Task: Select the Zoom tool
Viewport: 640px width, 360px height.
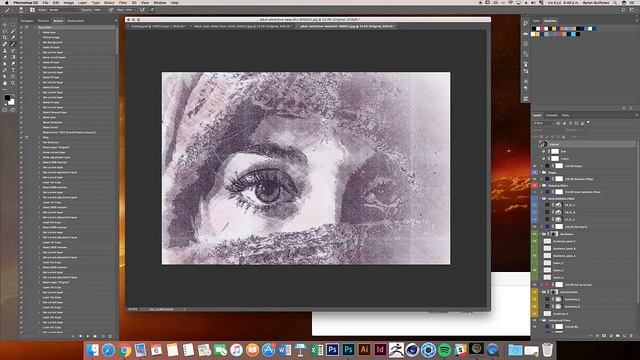Action: pos(13,83)
